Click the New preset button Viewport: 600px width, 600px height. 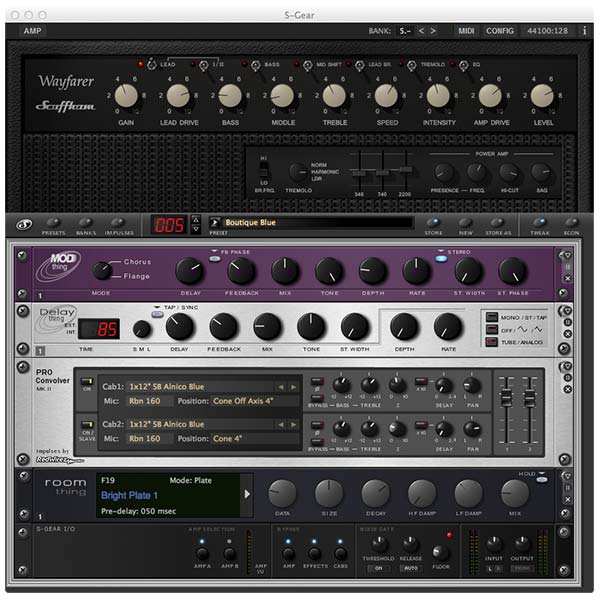[x=465, y=223]
